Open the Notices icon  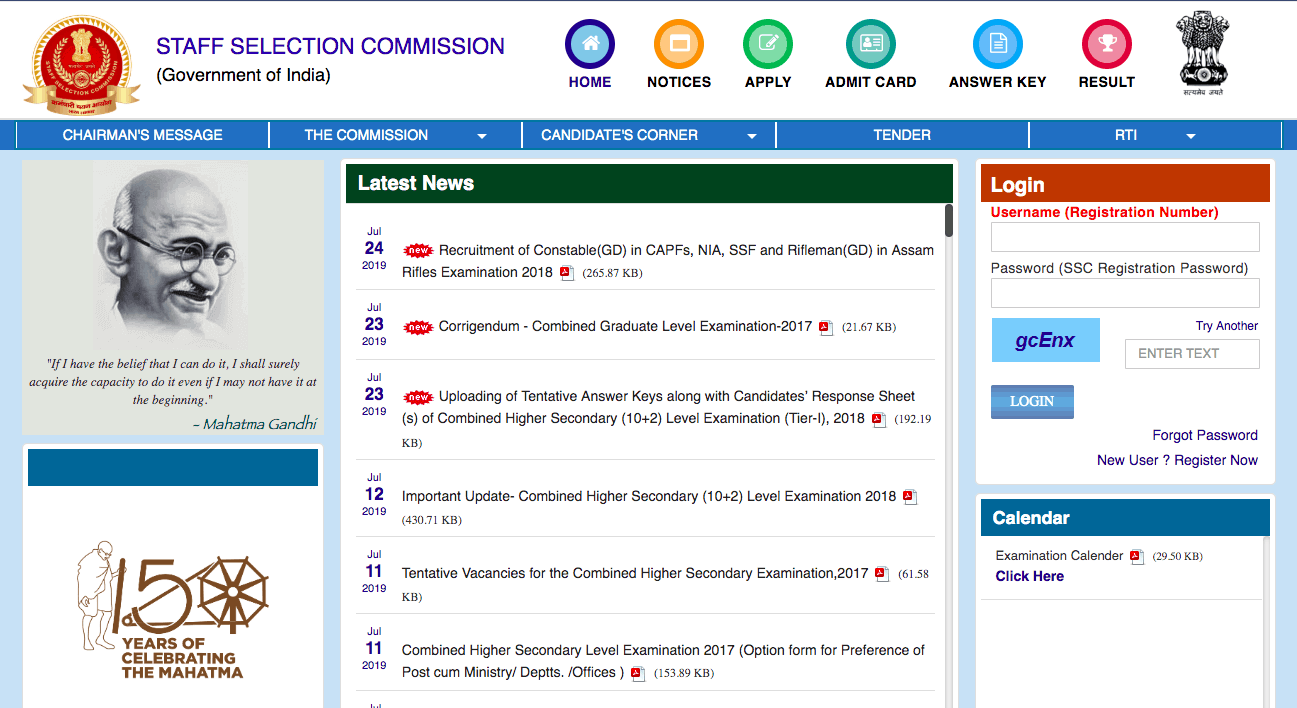coord(679,45)
